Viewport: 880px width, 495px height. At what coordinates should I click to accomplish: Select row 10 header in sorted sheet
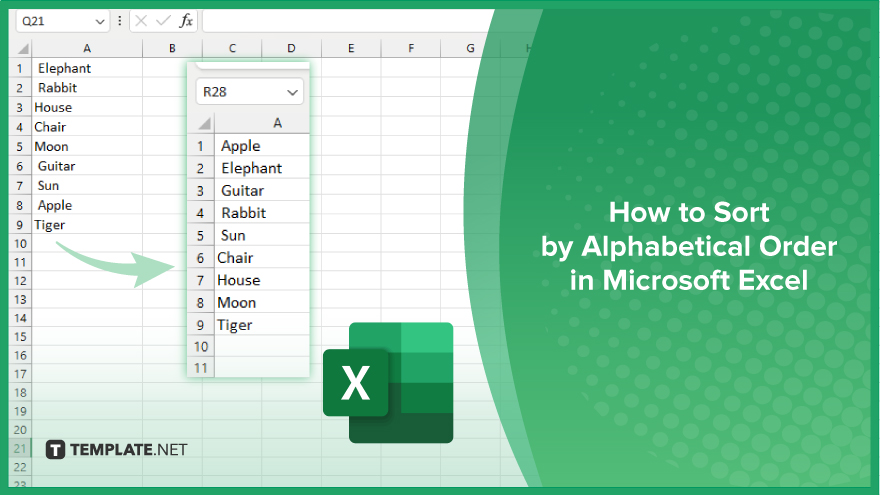point(201,346)
